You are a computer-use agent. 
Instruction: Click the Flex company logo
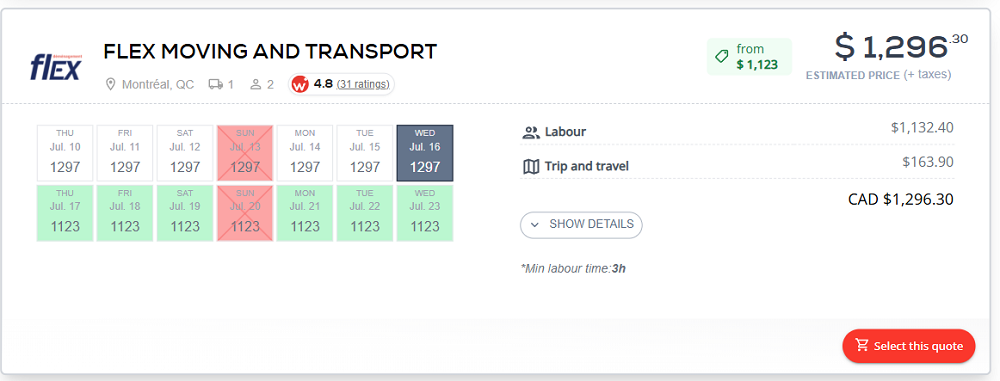tap(55, 66)
